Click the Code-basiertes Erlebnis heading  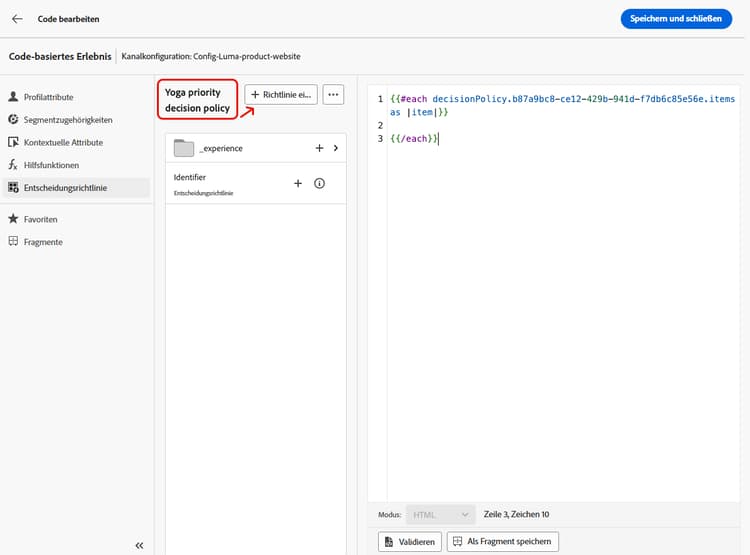pos(60,56)
